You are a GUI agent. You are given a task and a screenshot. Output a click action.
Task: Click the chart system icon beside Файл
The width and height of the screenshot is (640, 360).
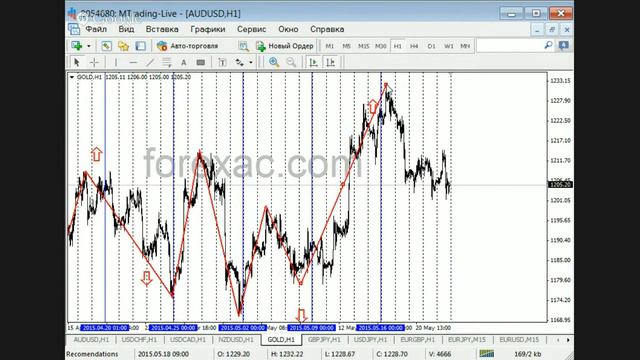[74, 29]
